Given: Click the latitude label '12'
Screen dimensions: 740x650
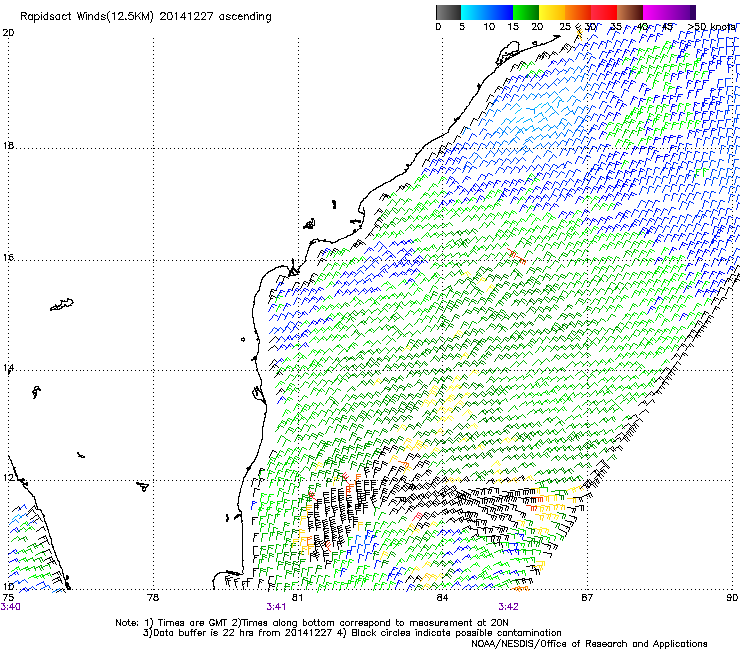Looking at the screenshot, I should [x=8, y=478].
